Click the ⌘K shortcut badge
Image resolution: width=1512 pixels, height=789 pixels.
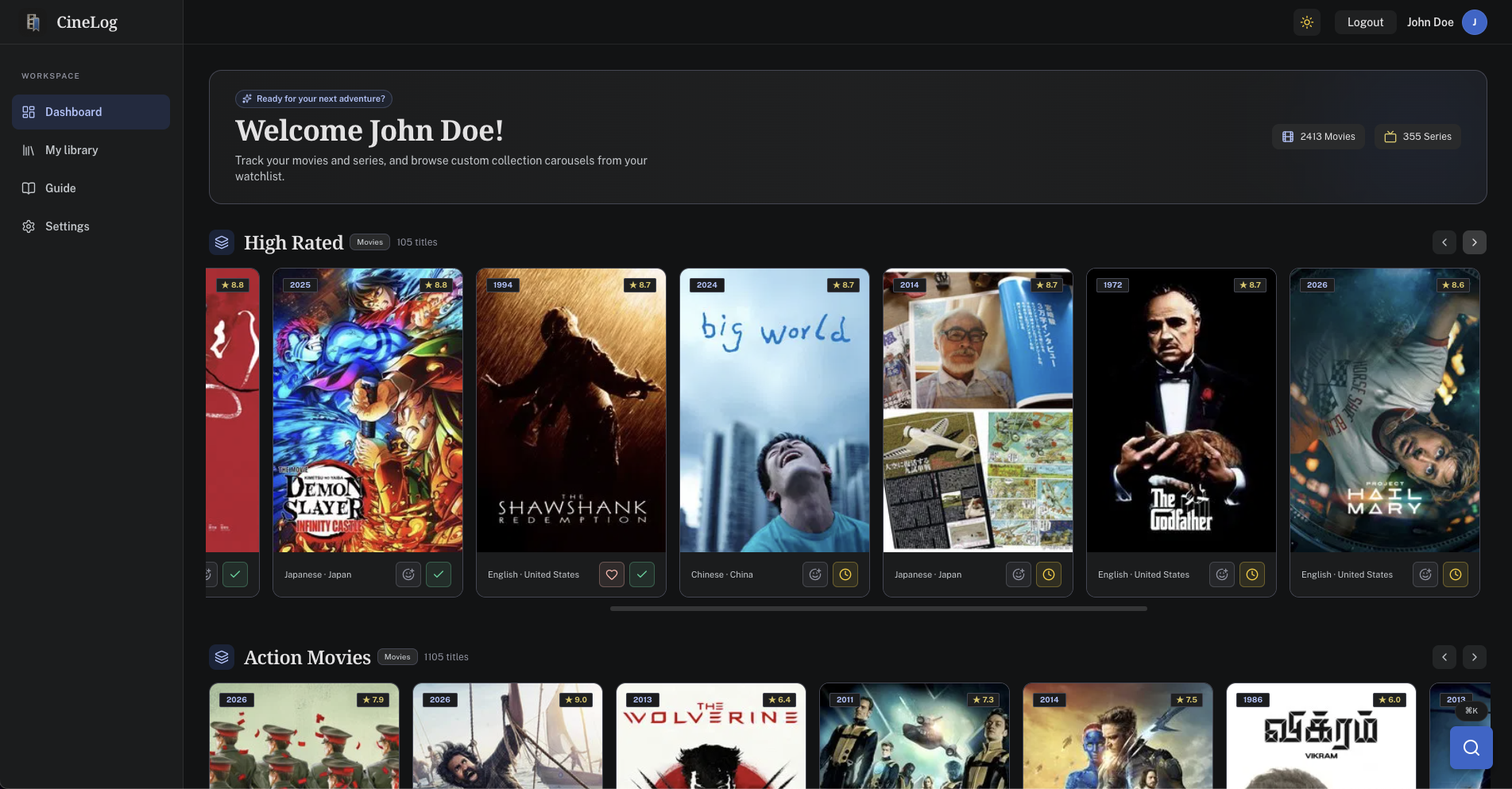coord(1471,710)
